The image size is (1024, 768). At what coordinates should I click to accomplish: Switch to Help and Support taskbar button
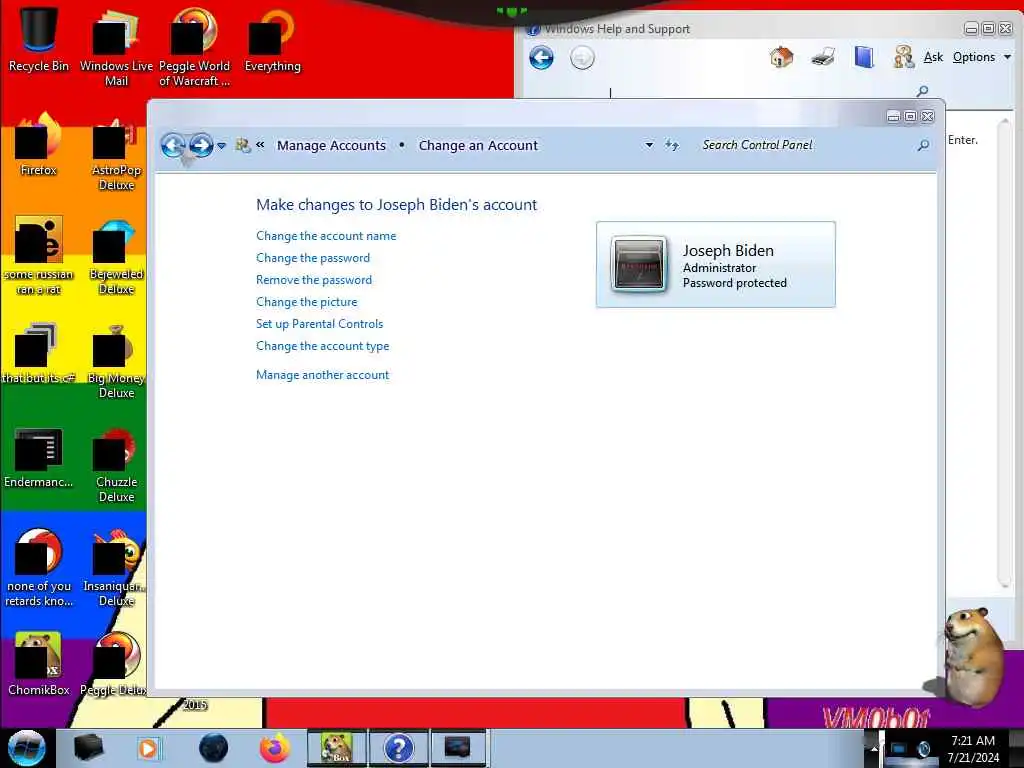[398, 748]
